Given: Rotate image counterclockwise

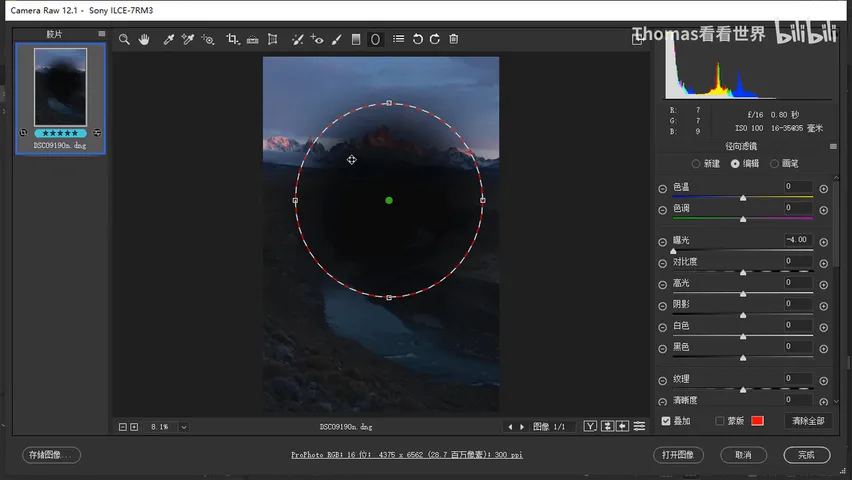Looking at the screenshot, I should pos(417,39).
